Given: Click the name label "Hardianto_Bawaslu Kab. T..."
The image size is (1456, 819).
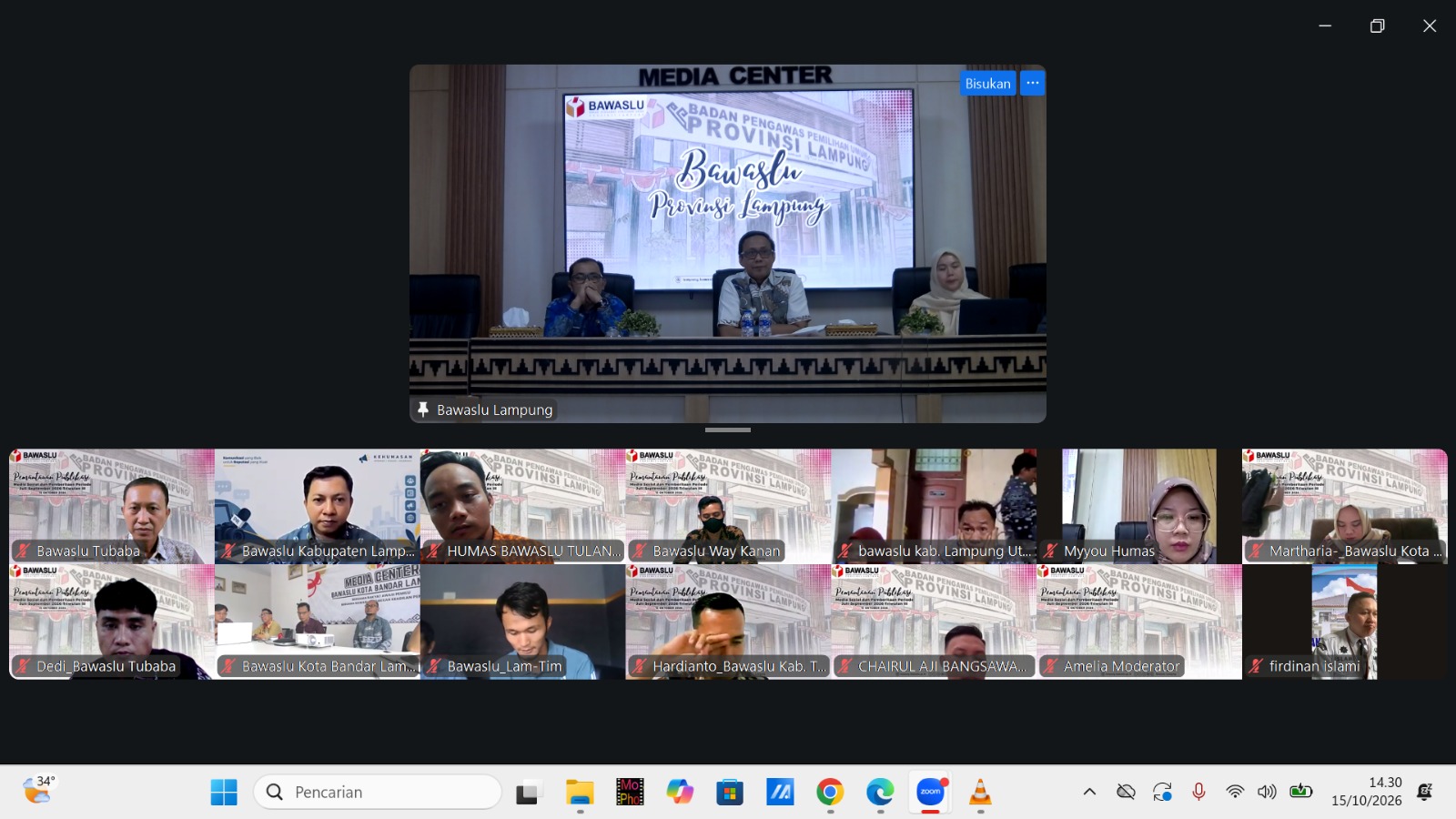Looking at the screenshot, I should 740,666.
